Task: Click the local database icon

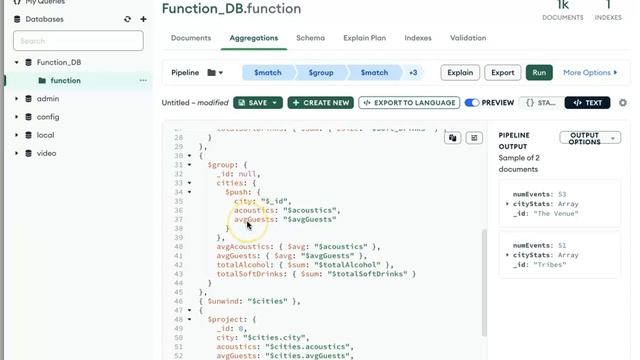Action: click(28, 135)
